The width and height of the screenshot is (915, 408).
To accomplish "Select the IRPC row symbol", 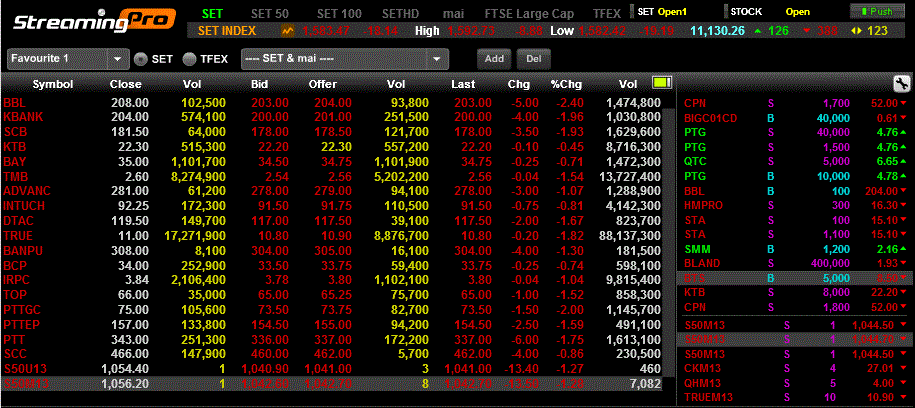I will pos(18,280).
